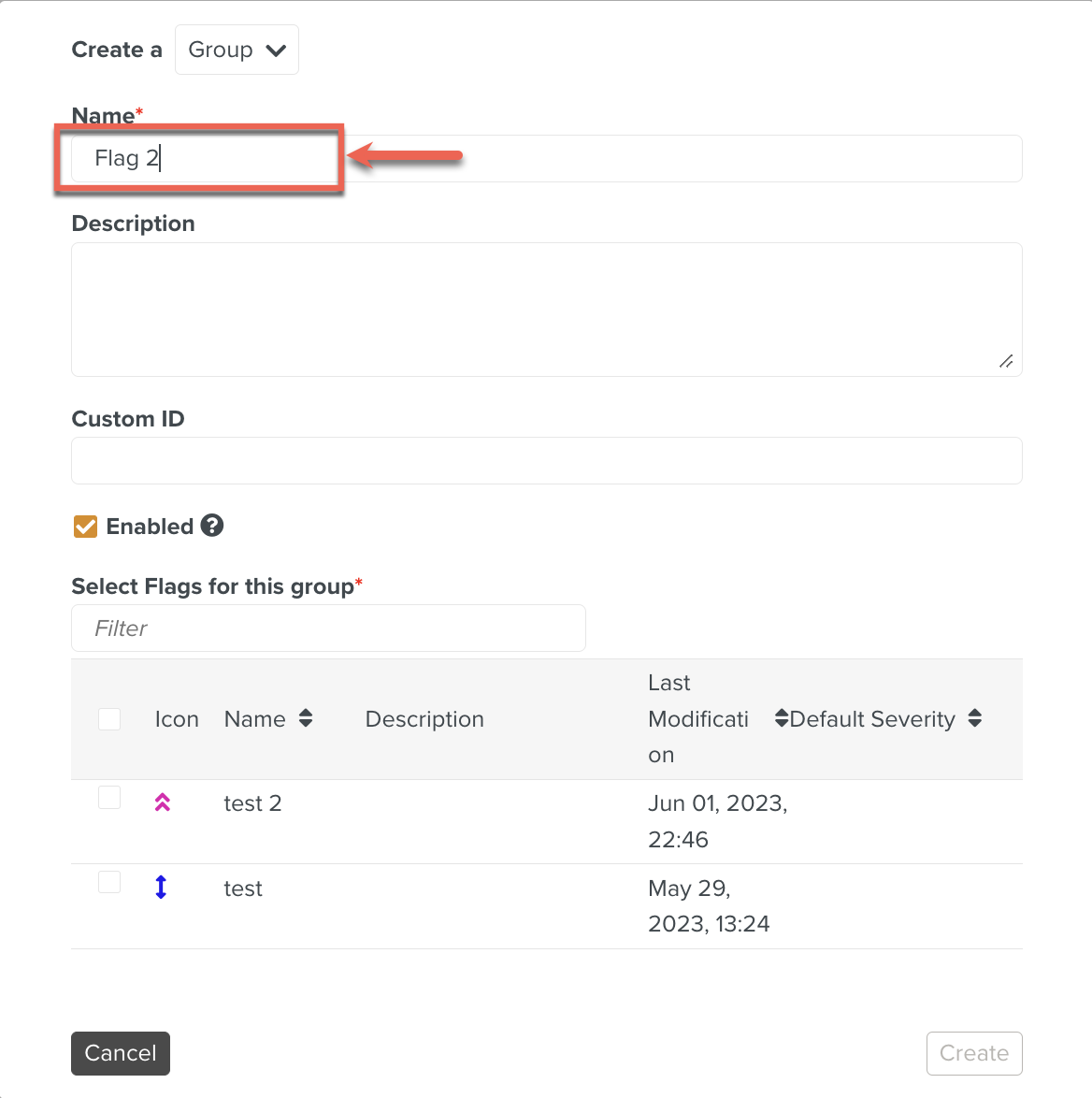
Task: Click the Create button
Action: [973, 1053]
